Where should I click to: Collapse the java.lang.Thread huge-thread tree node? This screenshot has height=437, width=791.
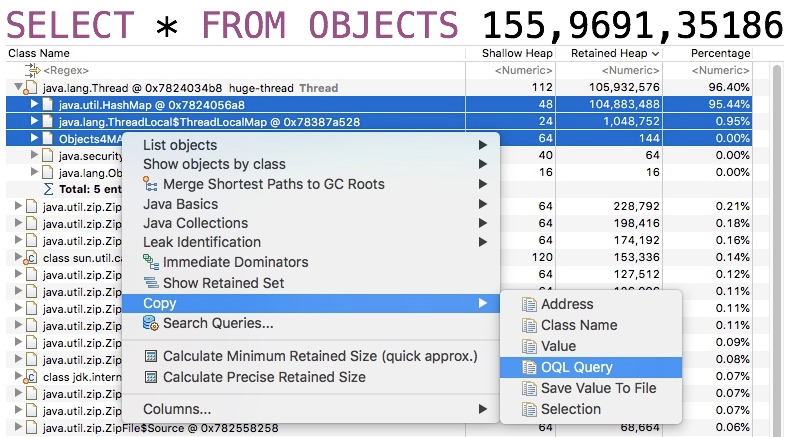click(18, 87)
